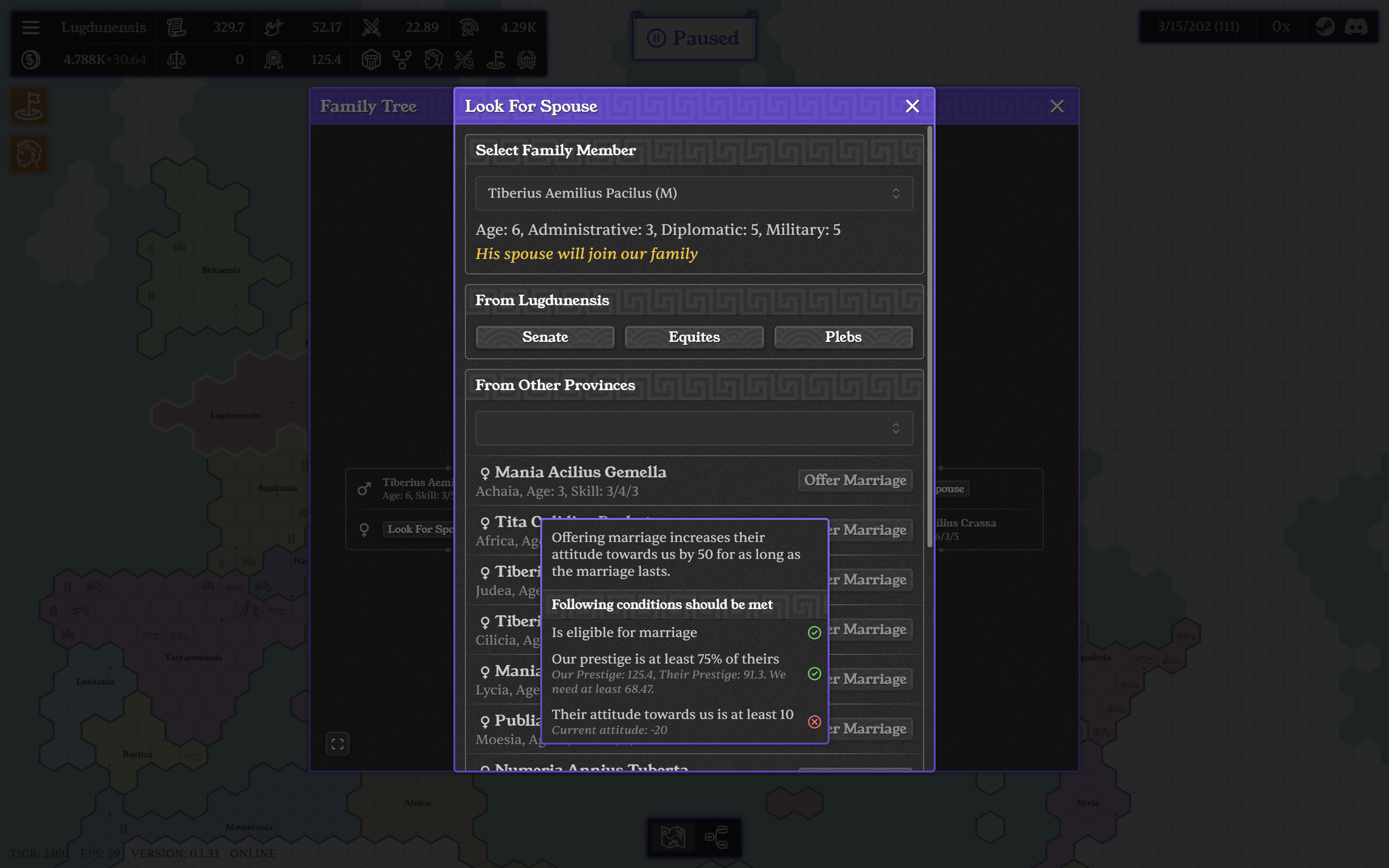1389x868 pixels.
Task: Click the fullscreen expand icon in Family Tree
Action: coord(338,744)
